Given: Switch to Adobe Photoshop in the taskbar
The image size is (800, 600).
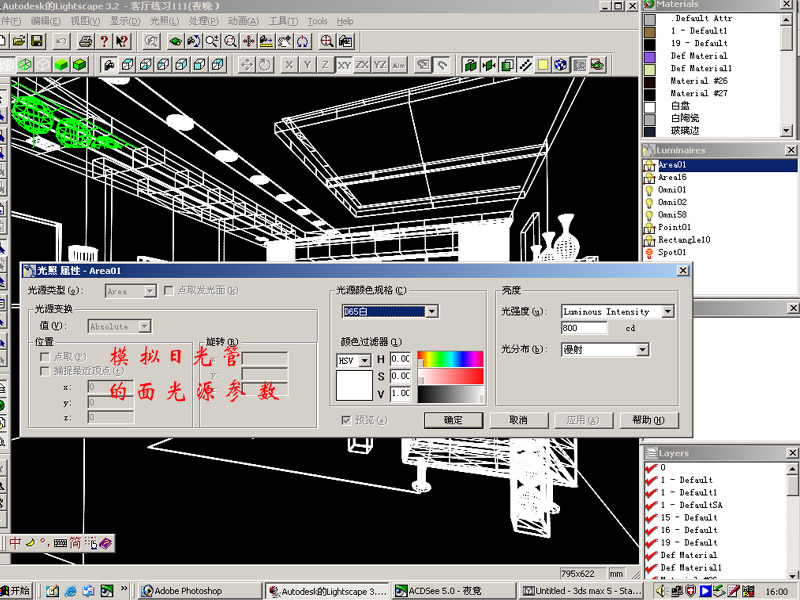Looking at the screenshot, I should 200,591.
